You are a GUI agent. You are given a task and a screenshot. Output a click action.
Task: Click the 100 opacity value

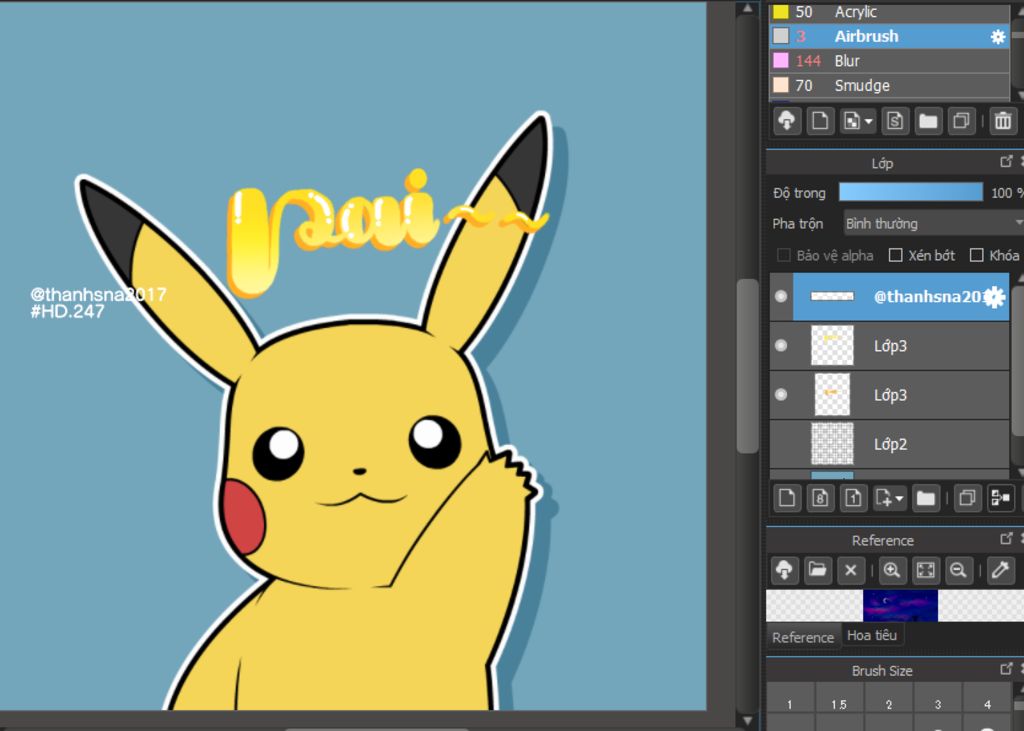click(1001, 193)
